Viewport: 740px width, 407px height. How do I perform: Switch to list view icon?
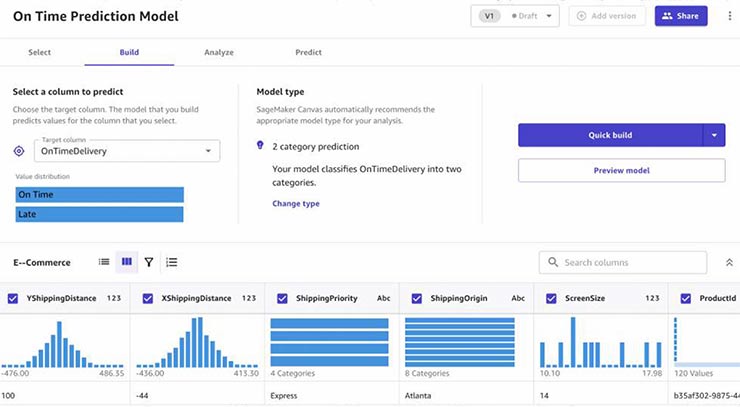104,262
